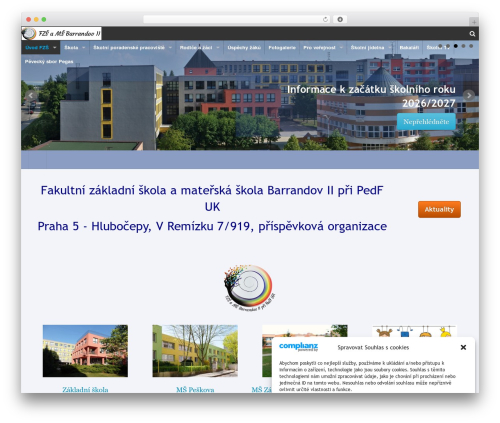
Task: Advance to the next slide with the right arrow
Action: (469, 95)
